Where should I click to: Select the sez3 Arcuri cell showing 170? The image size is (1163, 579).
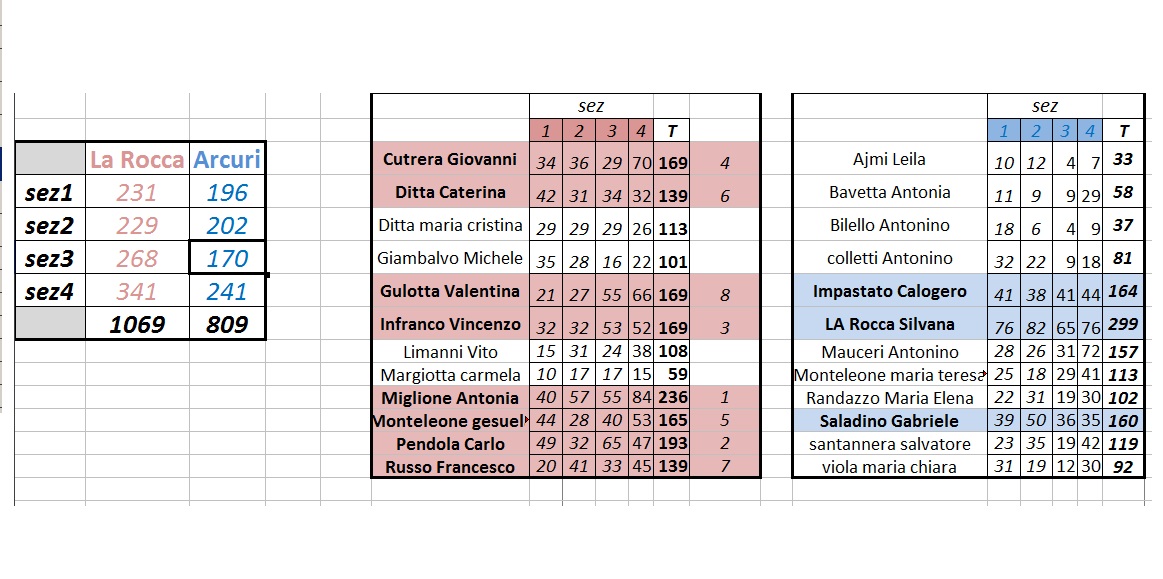tap(227, 258)
